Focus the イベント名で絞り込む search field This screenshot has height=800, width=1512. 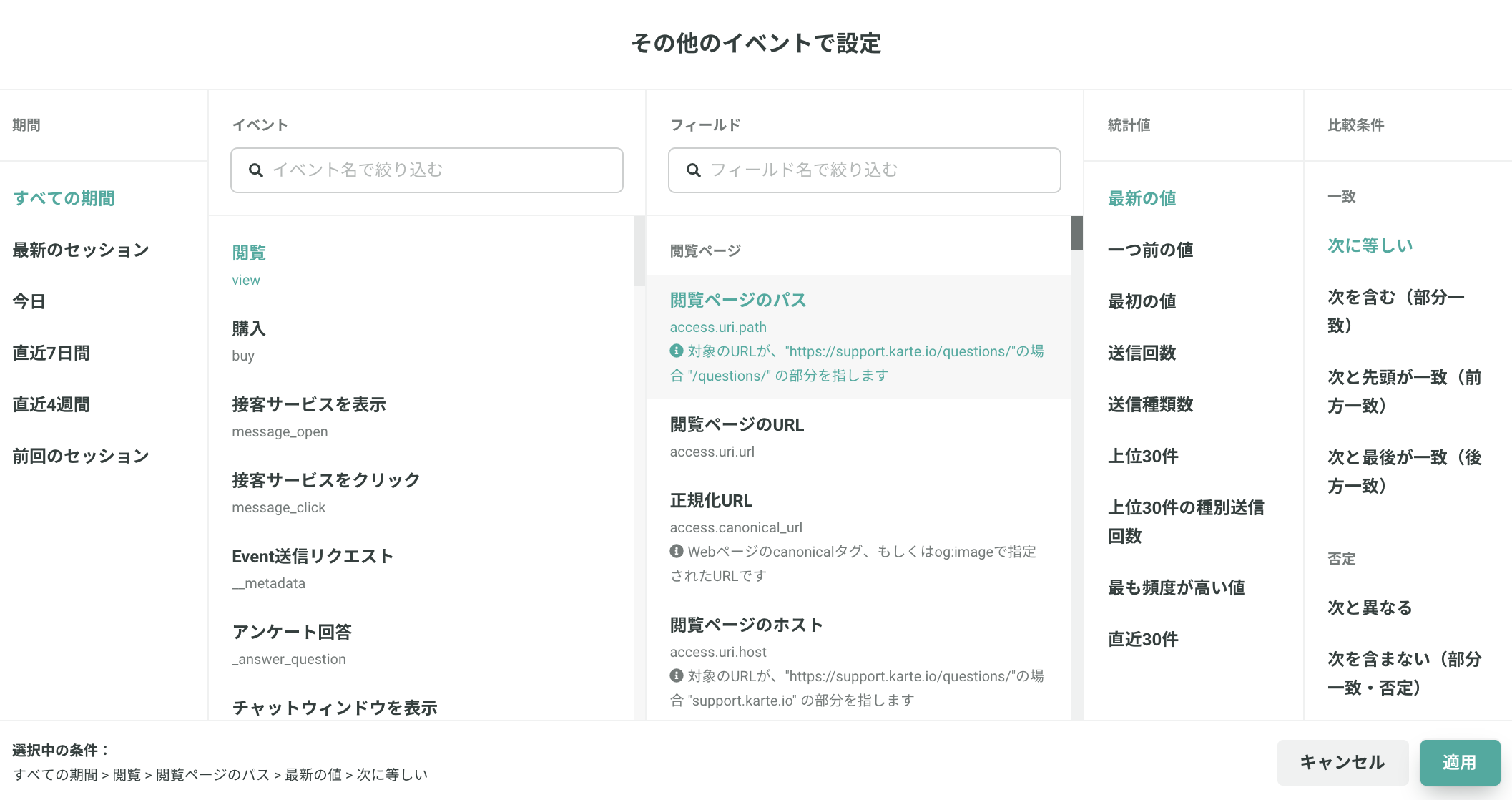427,170
